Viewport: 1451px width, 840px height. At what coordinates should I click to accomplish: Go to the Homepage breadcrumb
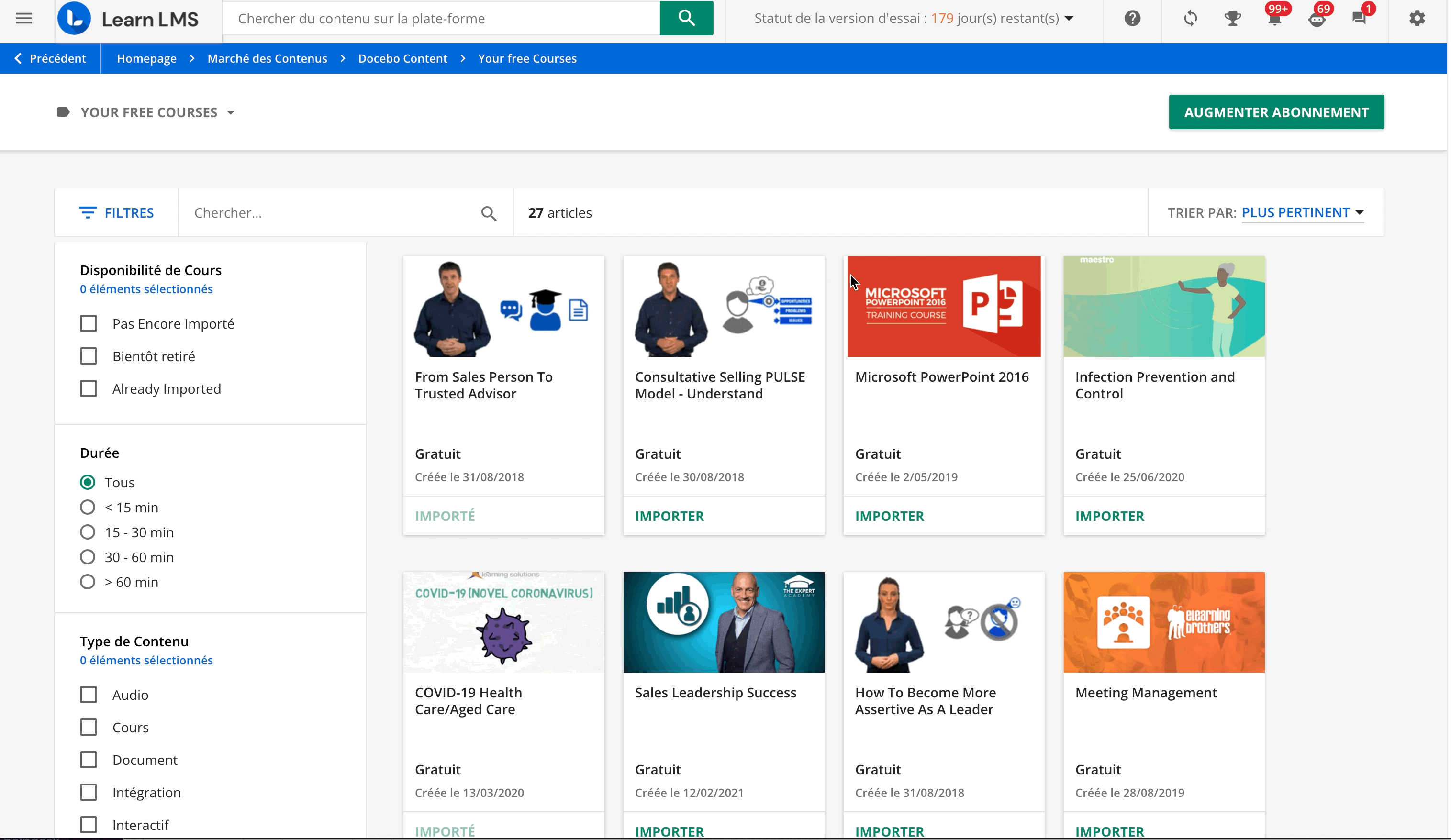pyautogui.click(x=146, y=59)
